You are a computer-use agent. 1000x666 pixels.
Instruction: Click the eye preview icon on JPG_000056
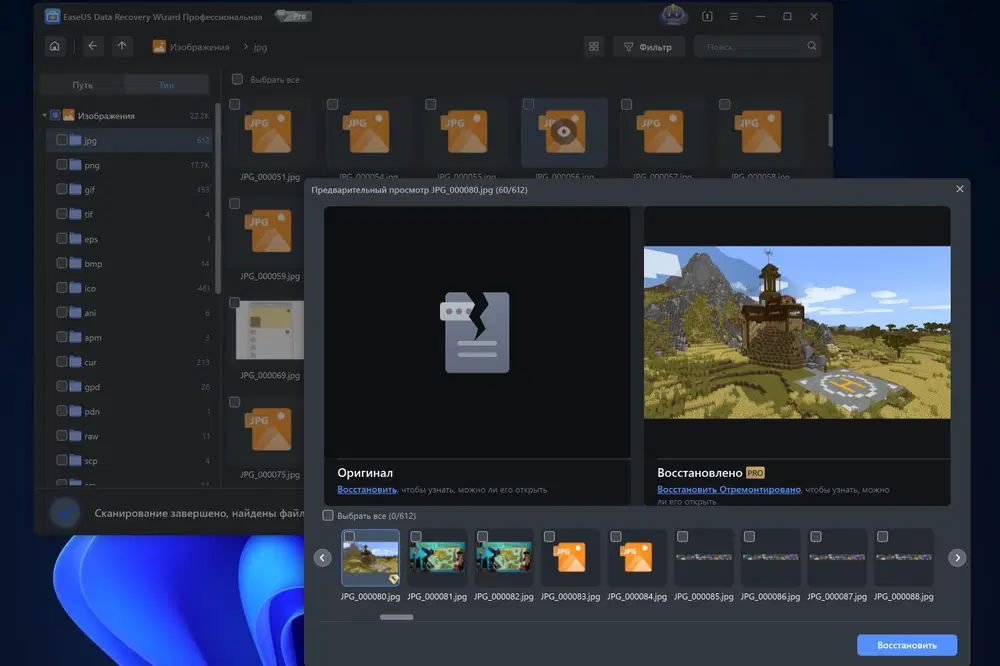[564, 130]
